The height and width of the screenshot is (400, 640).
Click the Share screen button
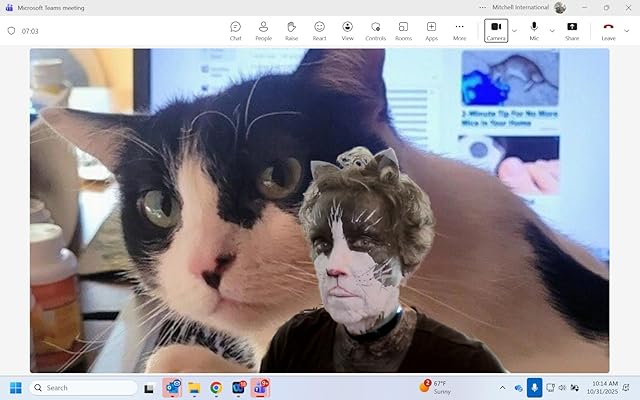coord(572,30)
